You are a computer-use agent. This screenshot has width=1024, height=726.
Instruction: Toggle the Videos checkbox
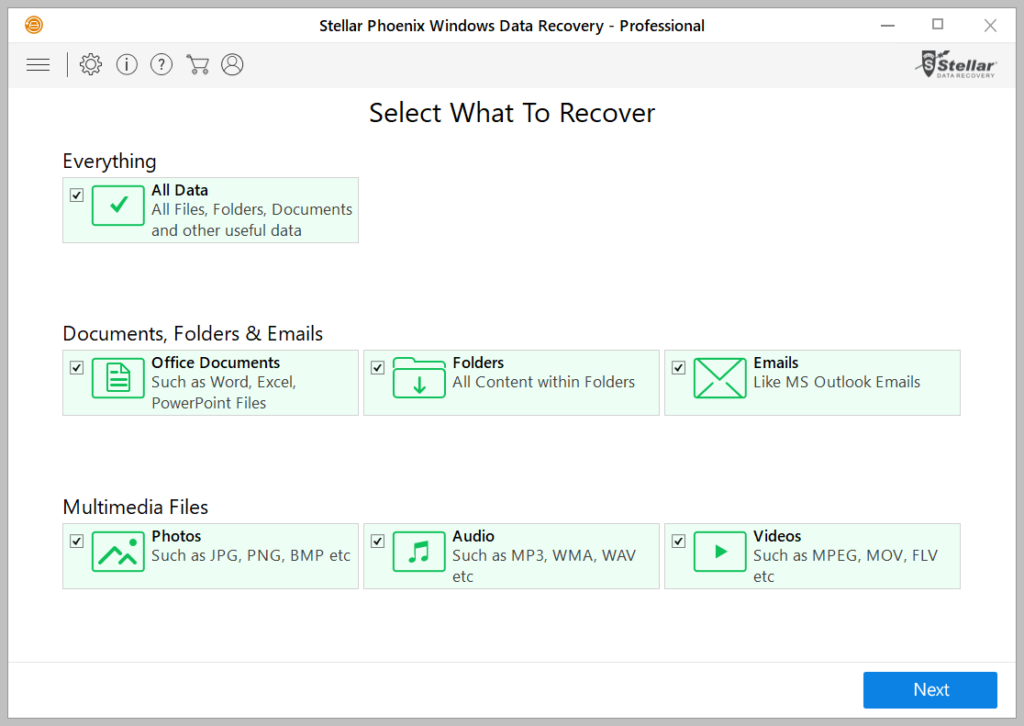[x=679, y=541]
